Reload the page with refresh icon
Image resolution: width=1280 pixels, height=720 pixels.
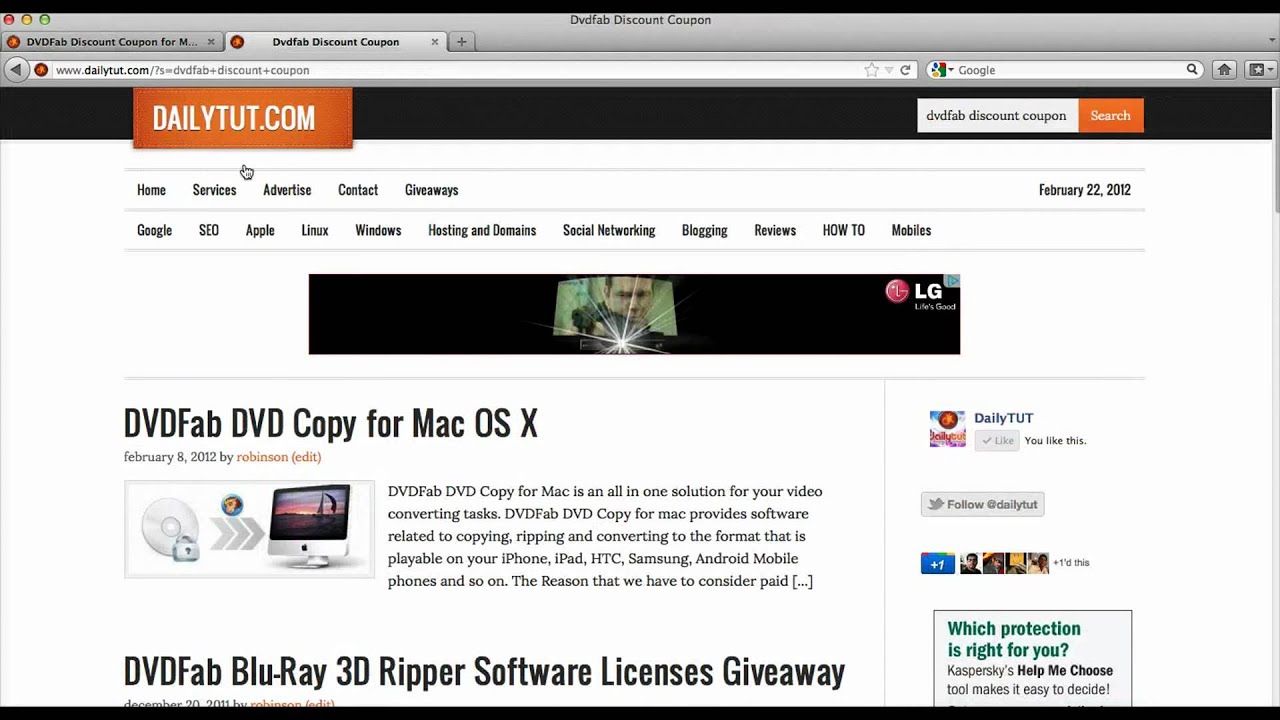905,70
